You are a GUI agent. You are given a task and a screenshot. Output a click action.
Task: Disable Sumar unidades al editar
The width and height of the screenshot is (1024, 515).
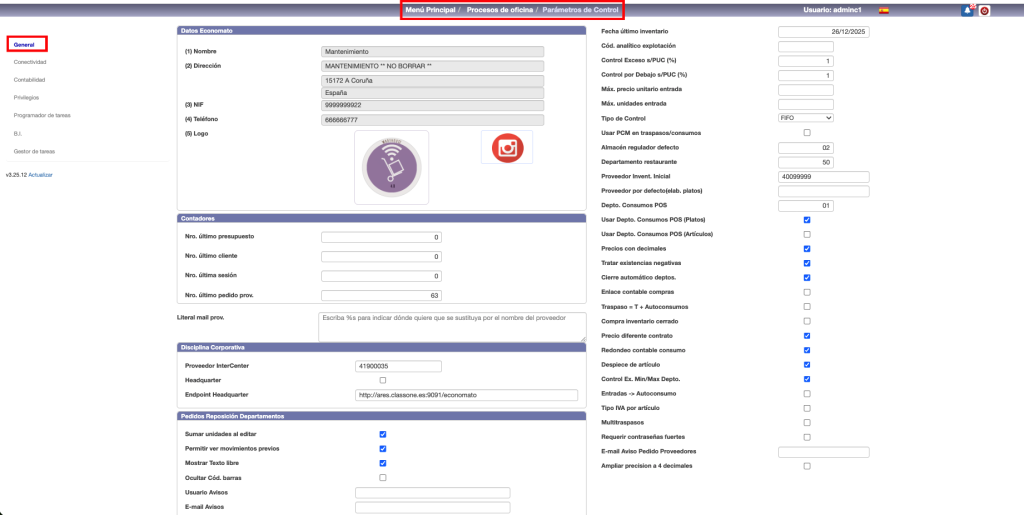click(x=383, y=434)
